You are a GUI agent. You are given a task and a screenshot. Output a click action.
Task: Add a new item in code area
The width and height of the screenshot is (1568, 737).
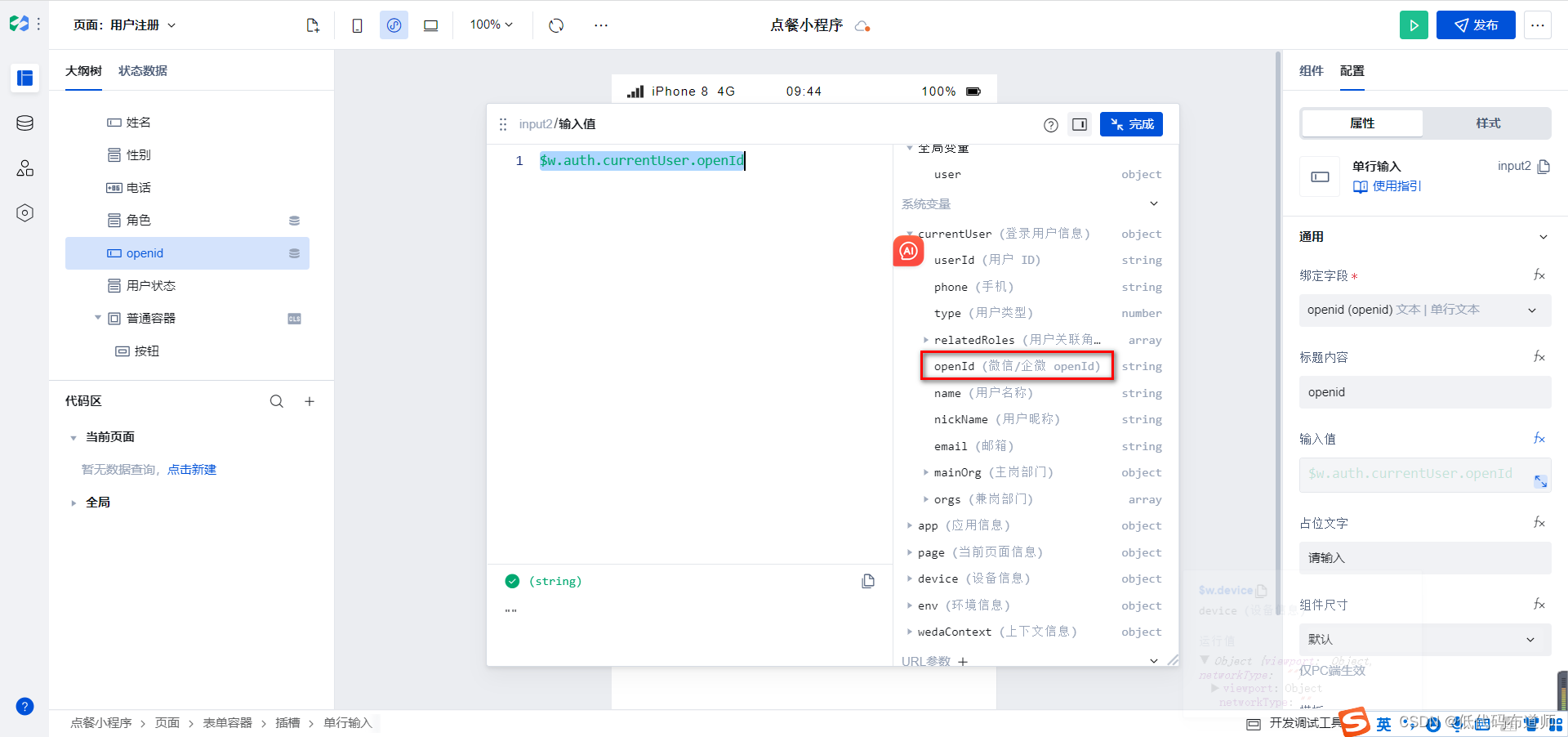[310, 401]
